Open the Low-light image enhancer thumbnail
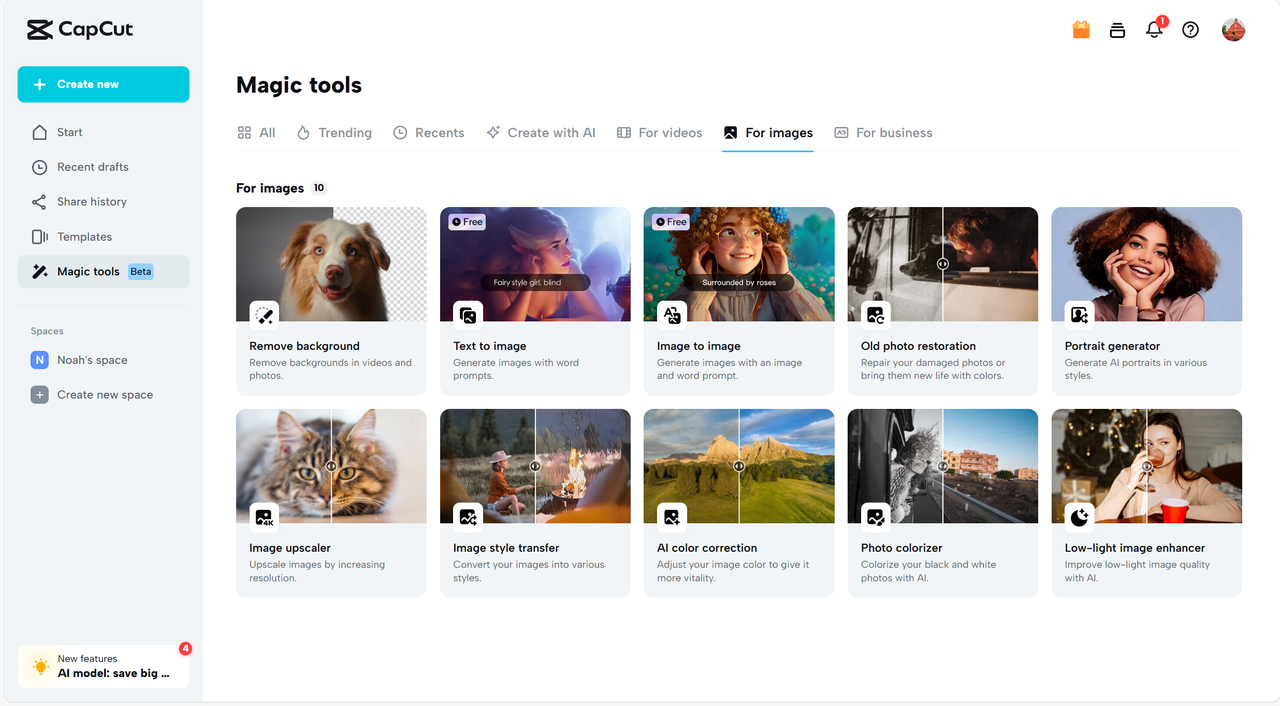 tap(1147, 466)
